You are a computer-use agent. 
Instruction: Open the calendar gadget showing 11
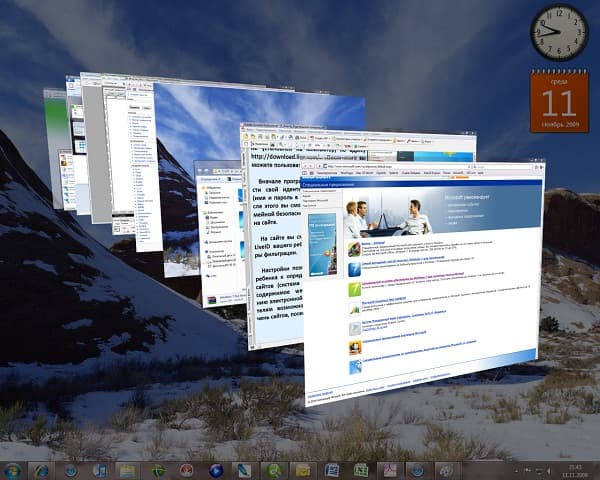click(x=559, y=101)
